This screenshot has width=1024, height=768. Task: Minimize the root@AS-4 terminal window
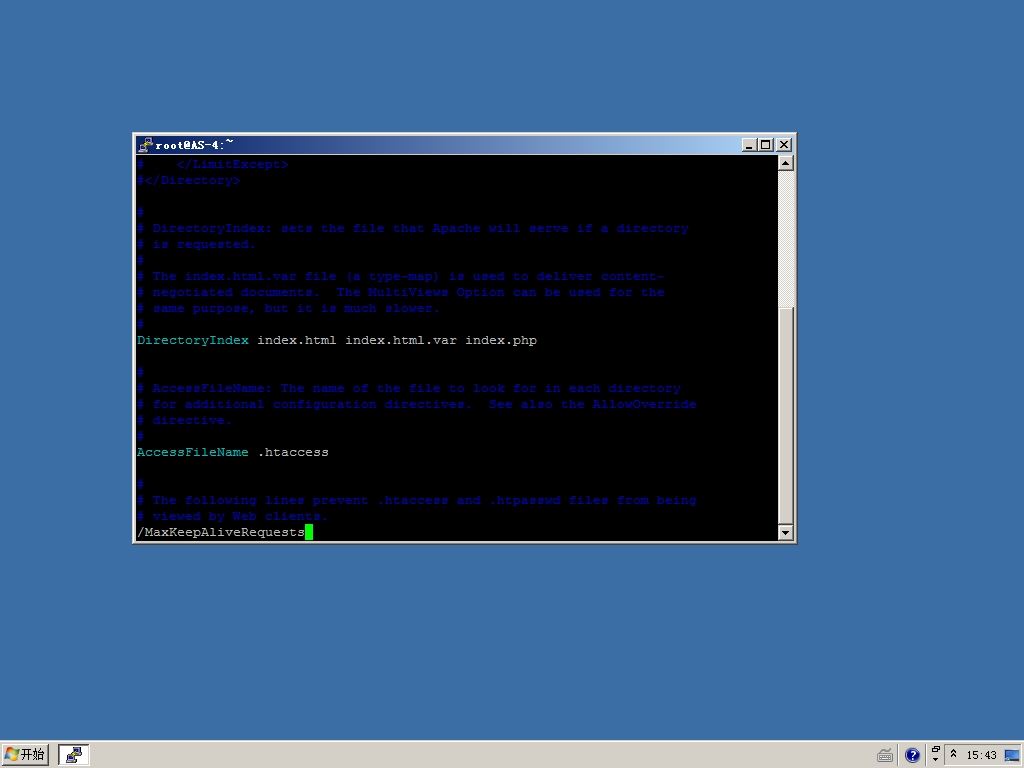(749, 145)
